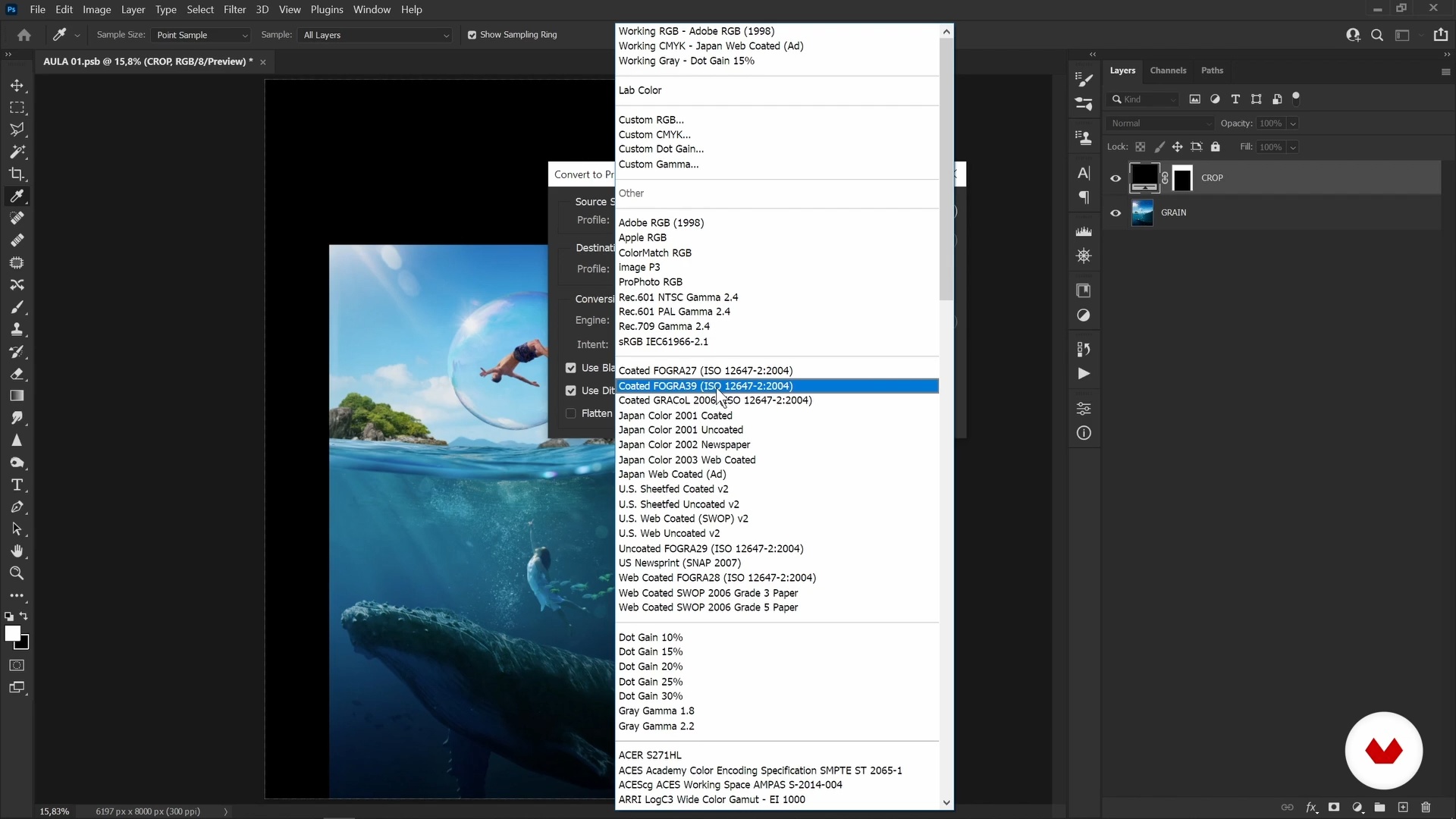Open the Filter menu
Image resolution: width=1456 pixels, height=819 pixels.
[234, 10]
